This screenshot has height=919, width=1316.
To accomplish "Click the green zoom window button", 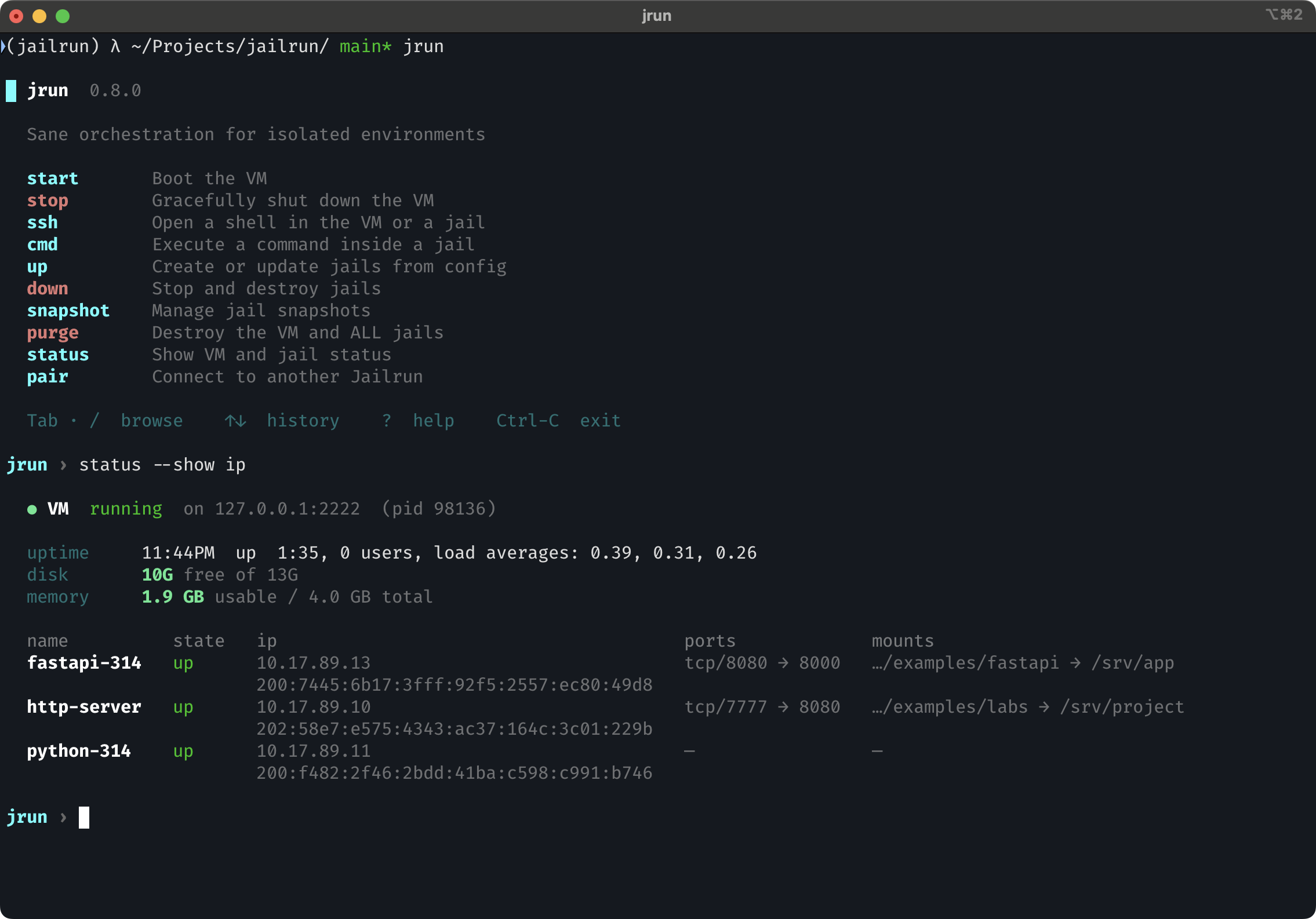I will [x=63, y=16].
